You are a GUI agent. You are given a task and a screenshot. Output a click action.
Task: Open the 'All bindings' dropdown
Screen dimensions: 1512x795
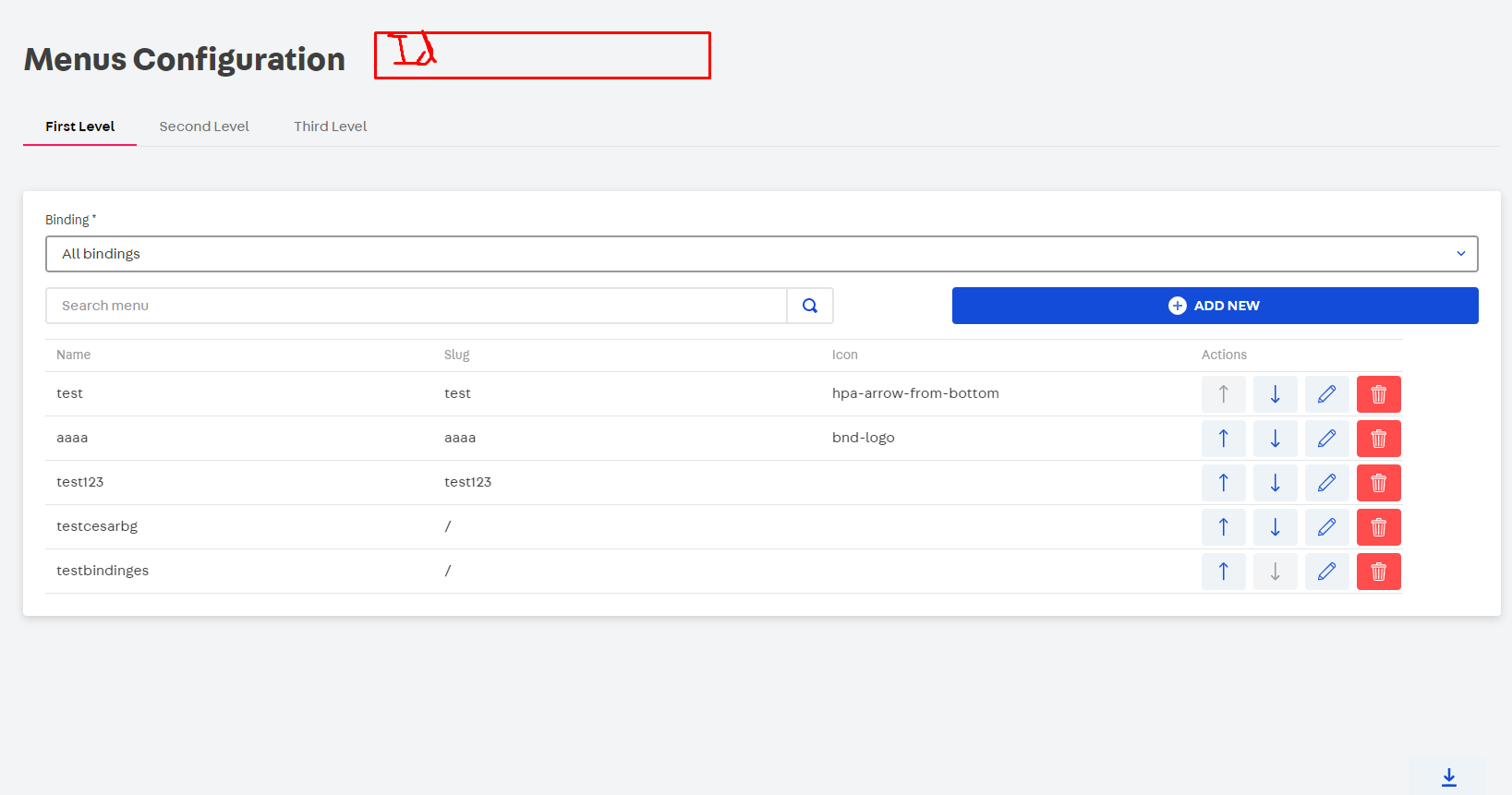(762, 254)
